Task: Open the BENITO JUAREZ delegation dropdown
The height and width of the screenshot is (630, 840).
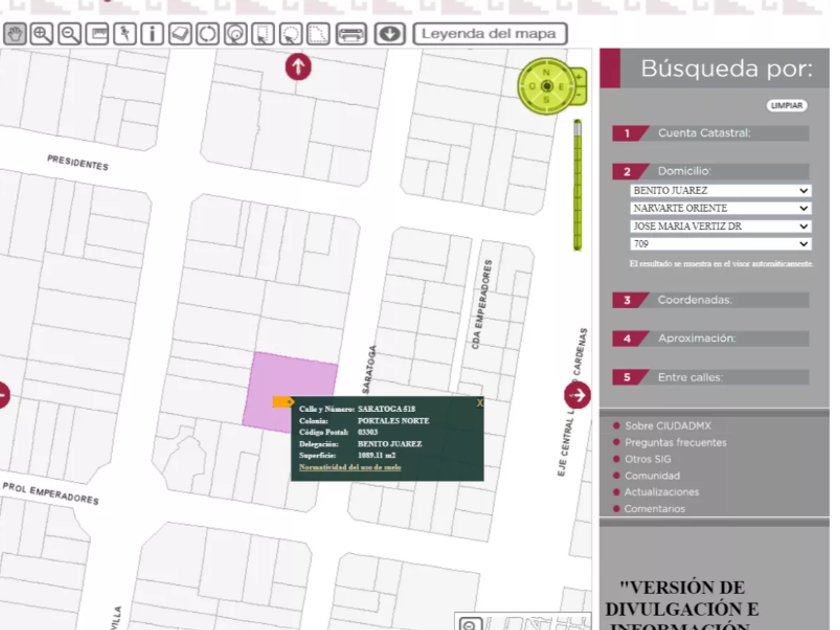Action: click(721, 191)
